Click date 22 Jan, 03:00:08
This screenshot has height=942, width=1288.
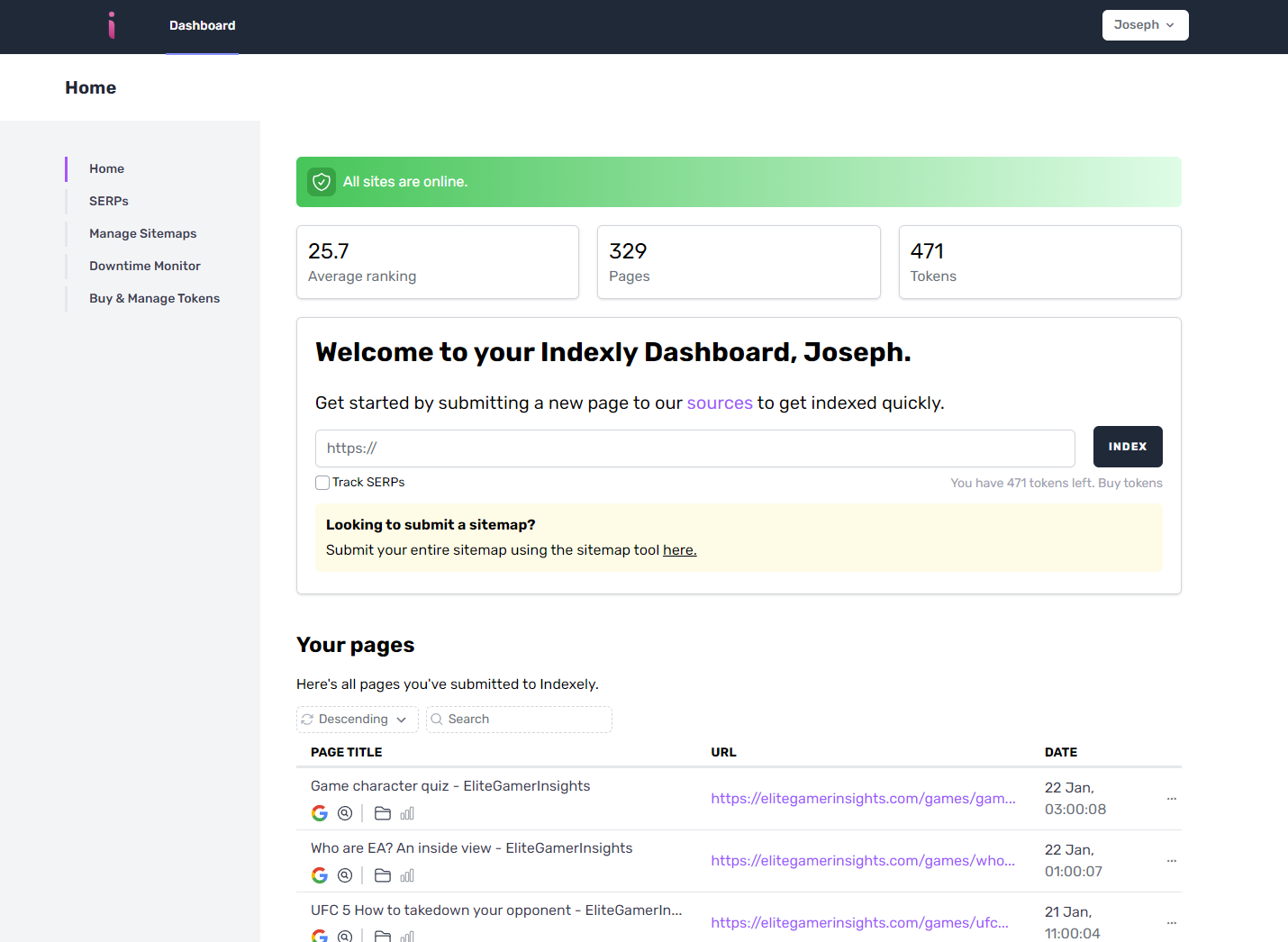point(1075,799)
